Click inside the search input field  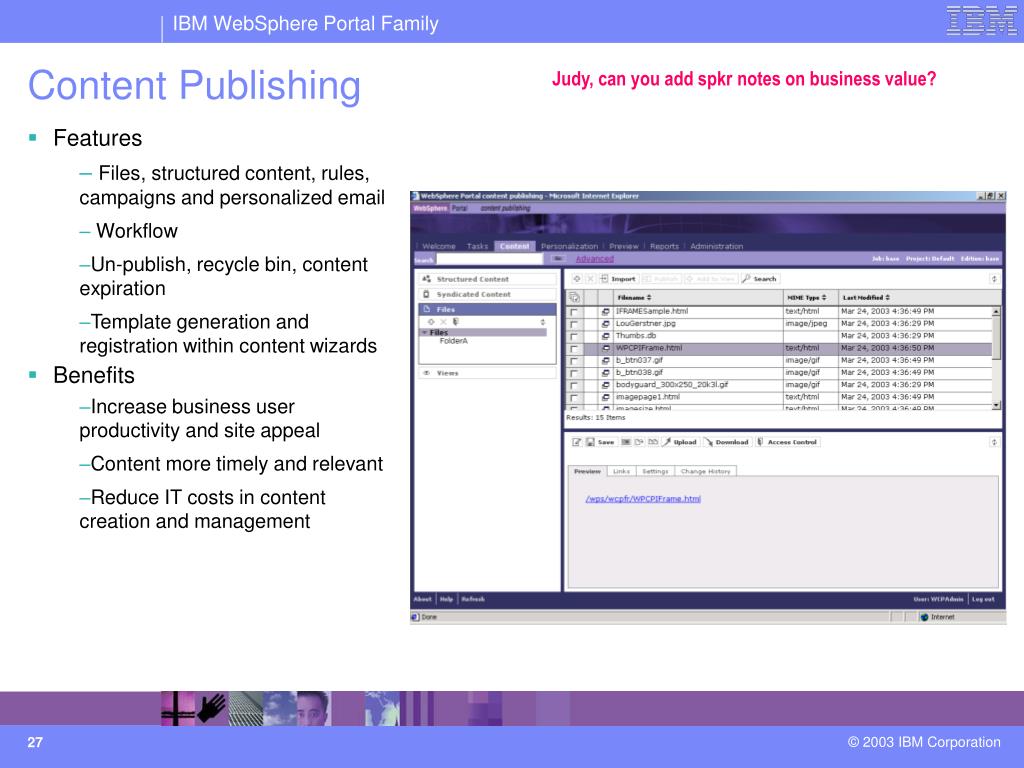[490, 259]
